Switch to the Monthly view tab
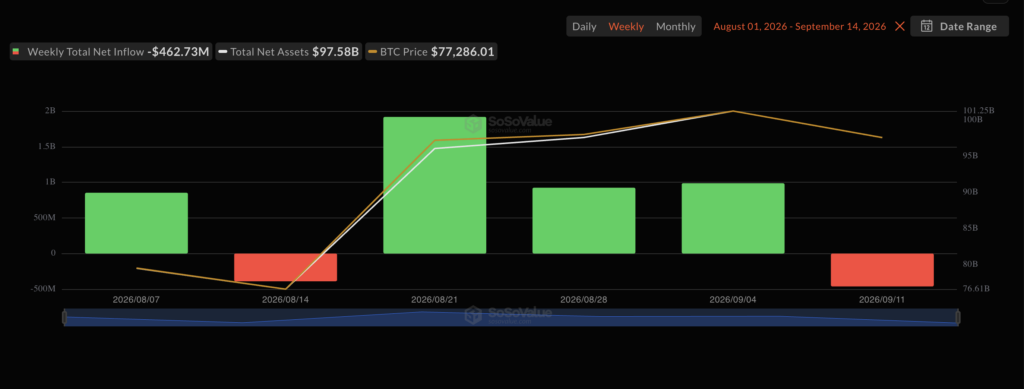1024x389 pixels. pyautogui.click(x=676, y=27)
